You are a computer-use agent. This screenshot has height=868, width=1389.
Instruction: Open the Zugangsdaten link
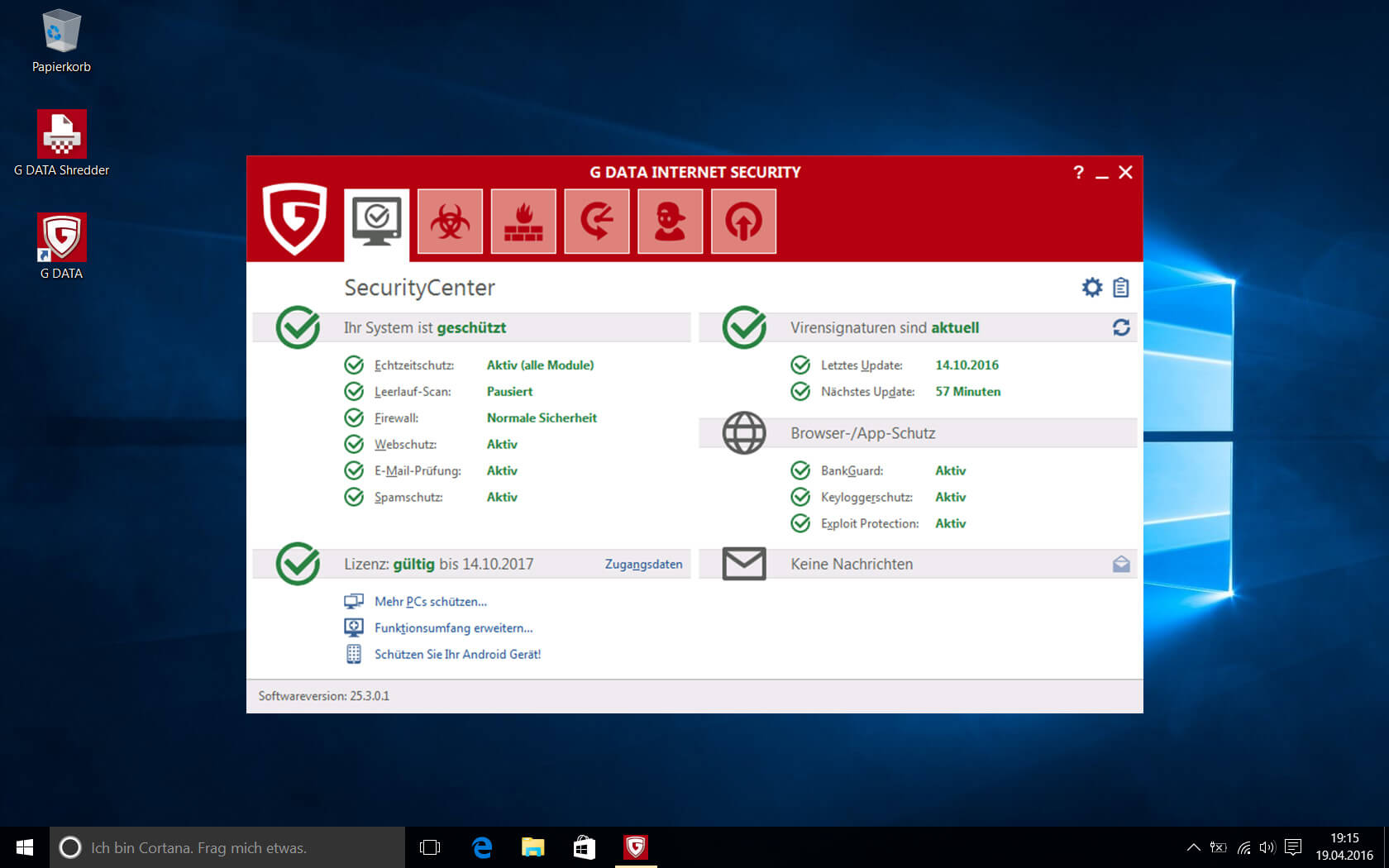(x=643, y=564)
